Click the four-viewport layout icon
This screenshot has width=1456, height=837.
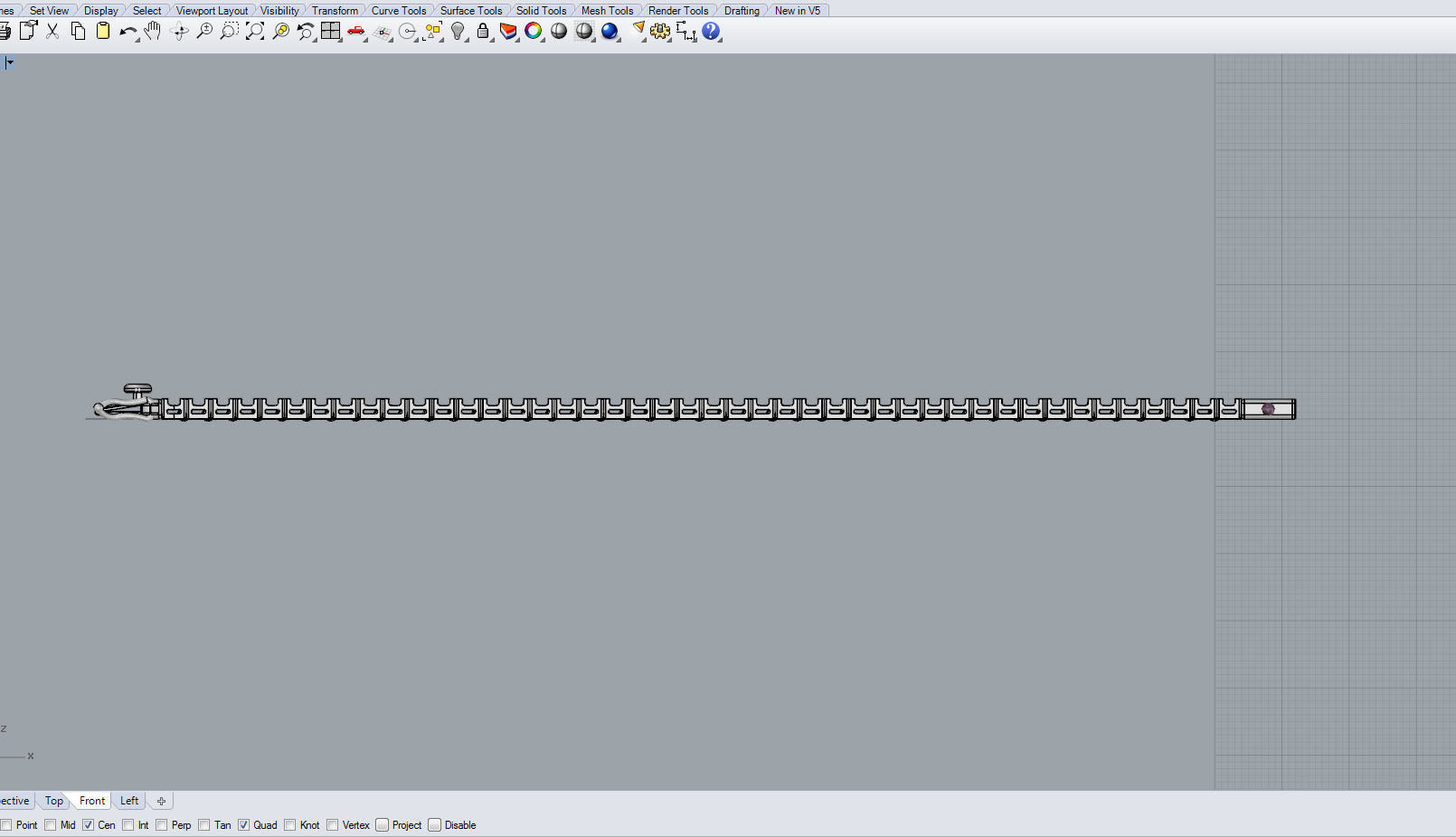click(331, 31)
